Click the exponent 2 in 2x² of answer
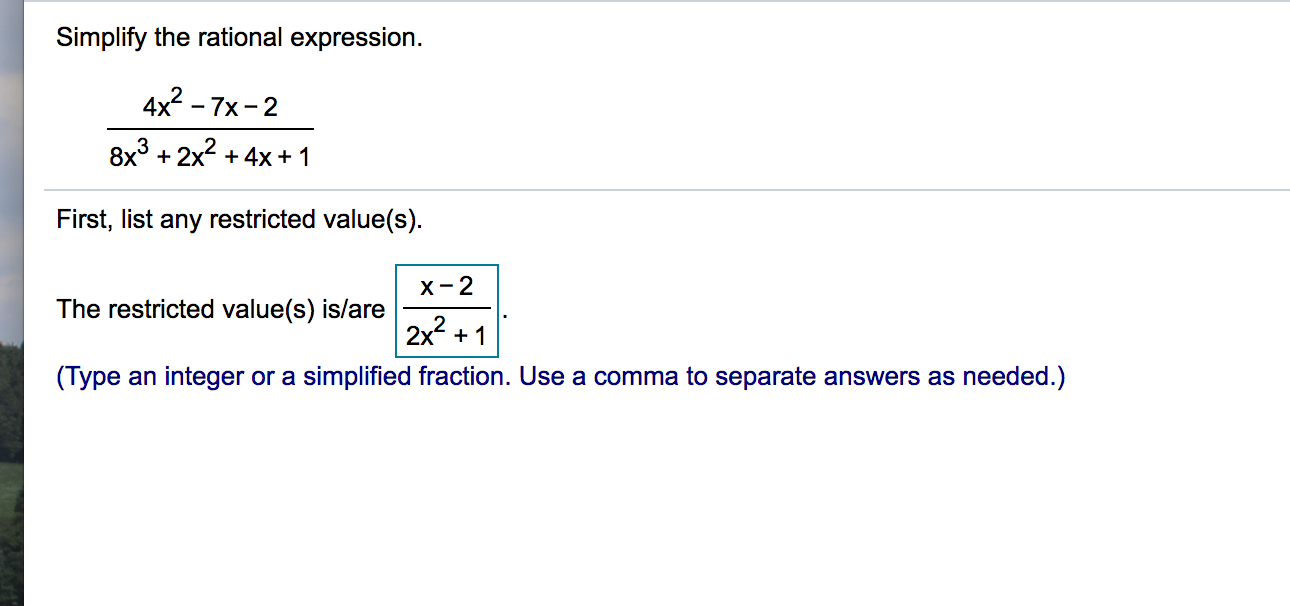Image resolution: width=1290 pixels, height=606 pixels. pos(440,321)
